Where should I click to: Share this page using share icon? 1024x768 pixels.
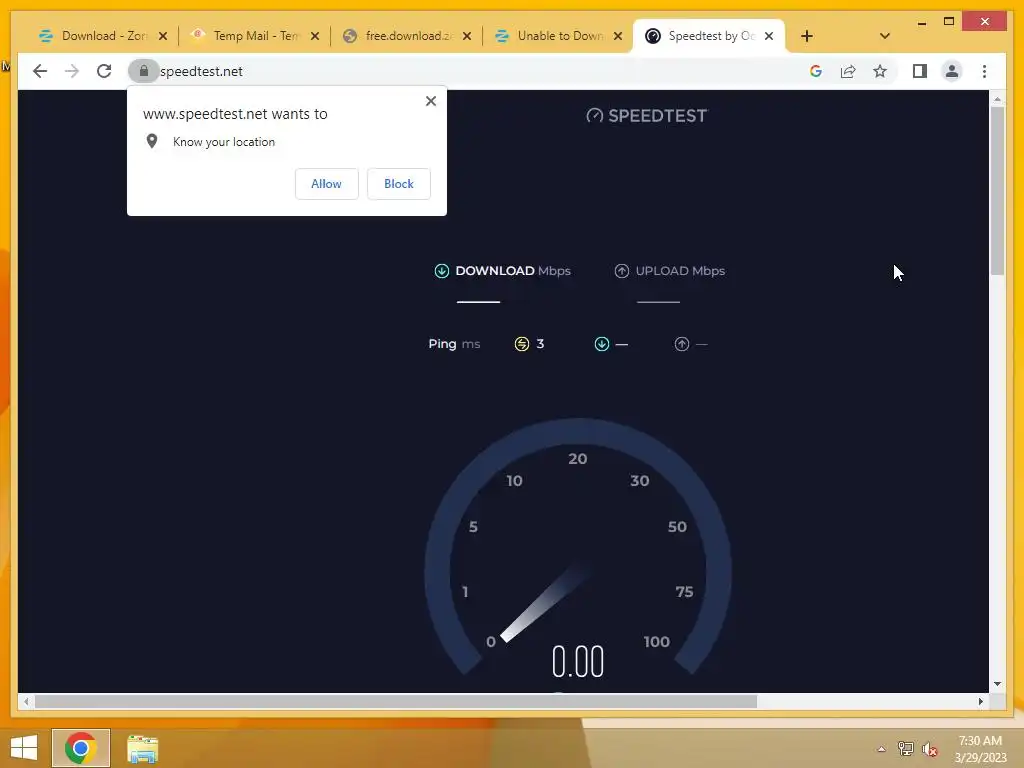848,71
